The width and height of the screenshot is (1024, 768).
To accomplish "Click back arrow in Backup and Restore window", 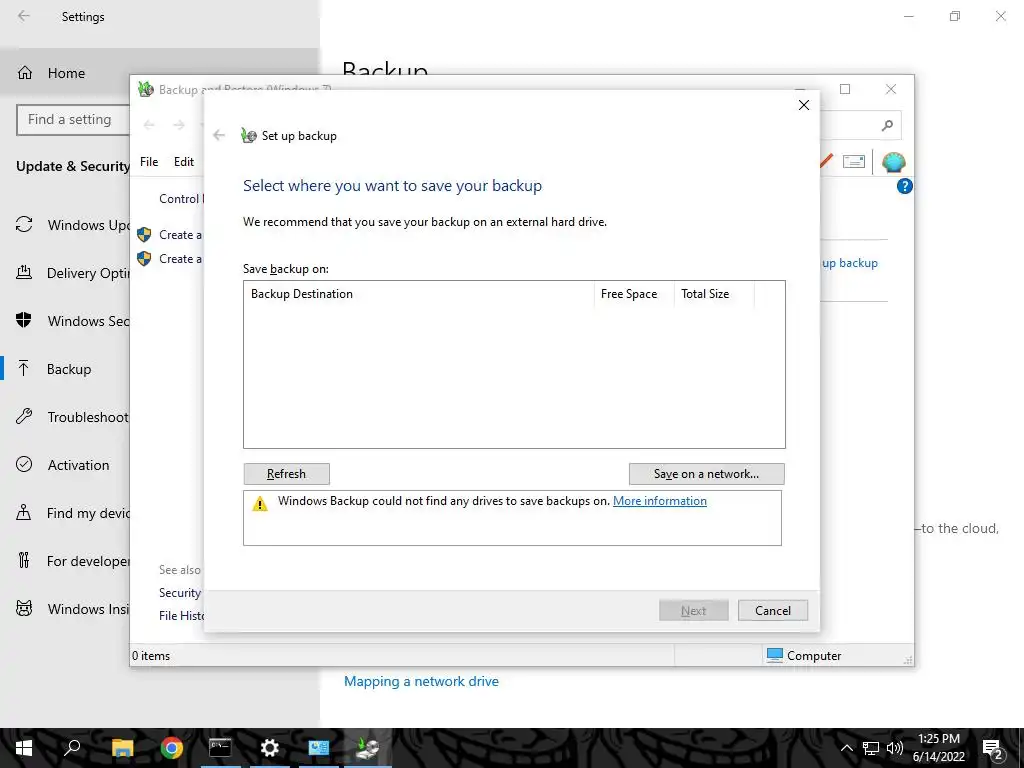I will tap(149, 125).
